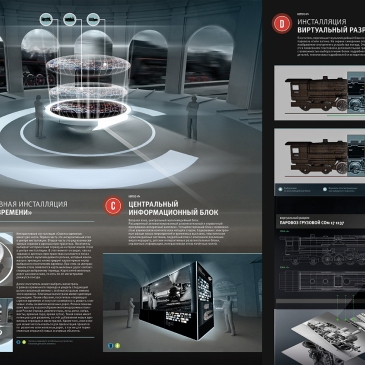Select the lower brown locomotive cutaway image

(319, 156)
